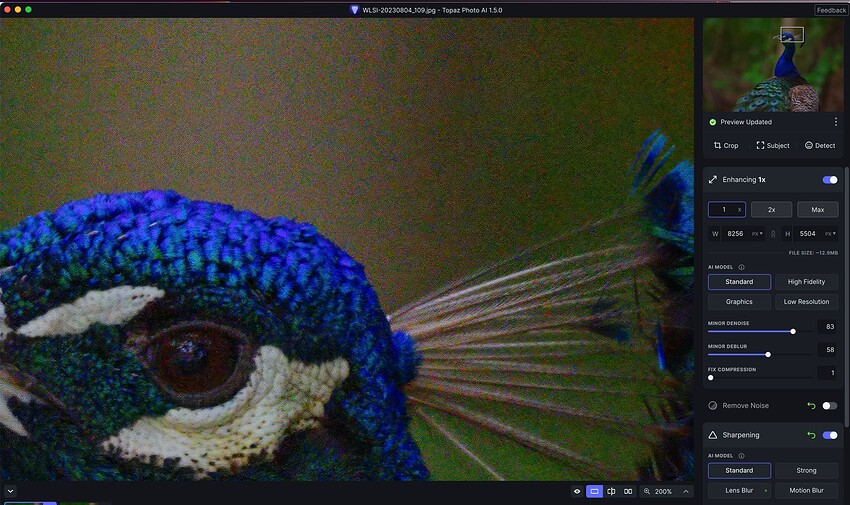
Task: Click the Enhancing arrows icon
Action: point(712,179)
